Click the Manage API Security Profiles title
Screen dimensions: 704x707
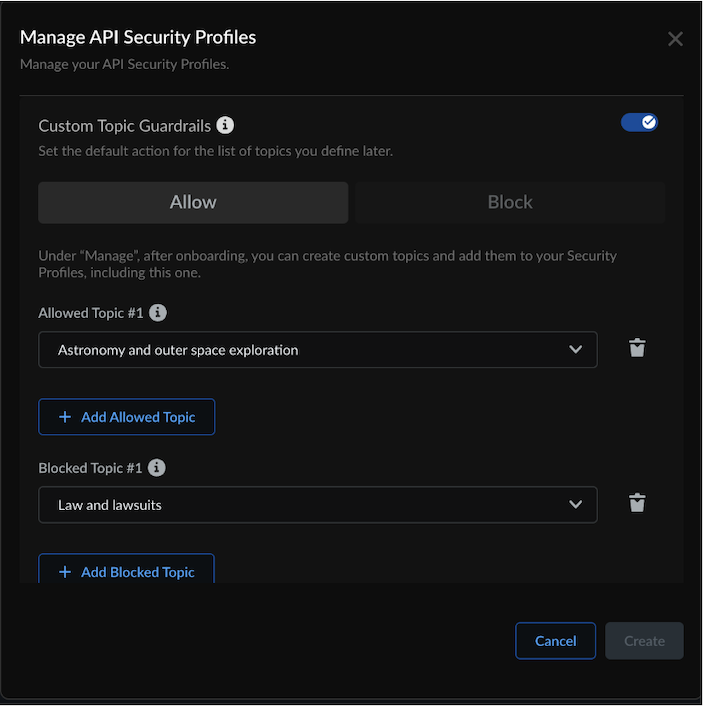(x=138, y=37)
